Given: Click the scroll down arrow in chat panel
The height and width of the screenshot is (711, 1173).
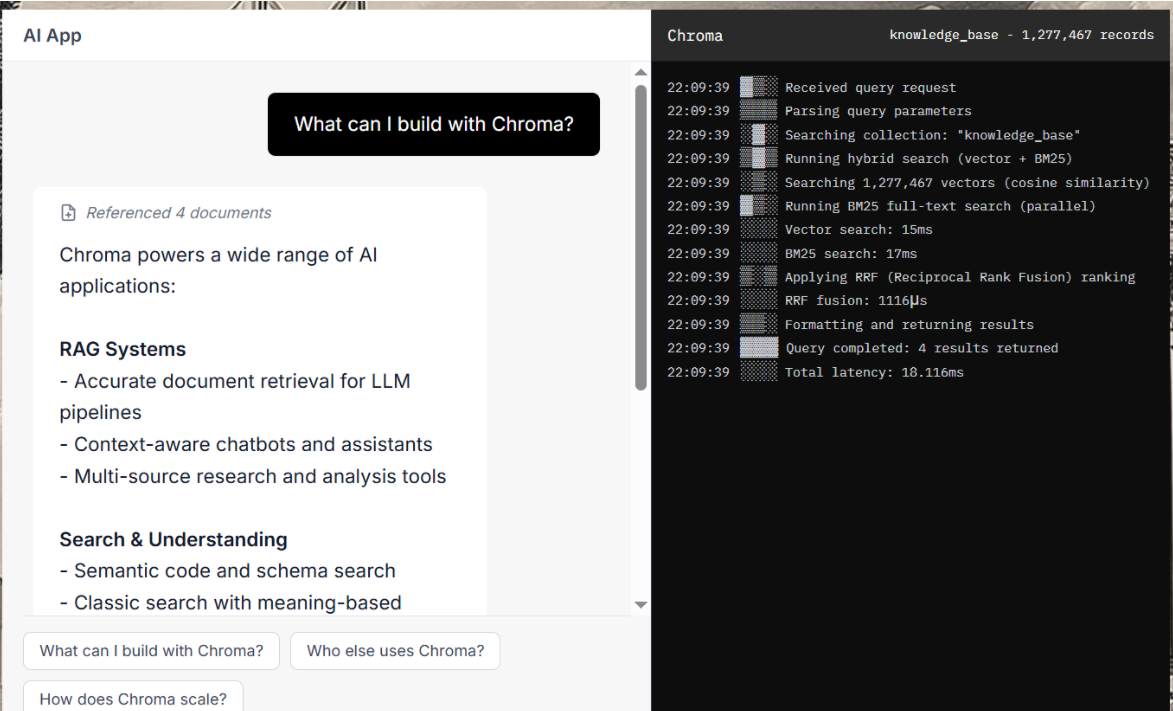Looking at the screenshot, I should [640, 605].
